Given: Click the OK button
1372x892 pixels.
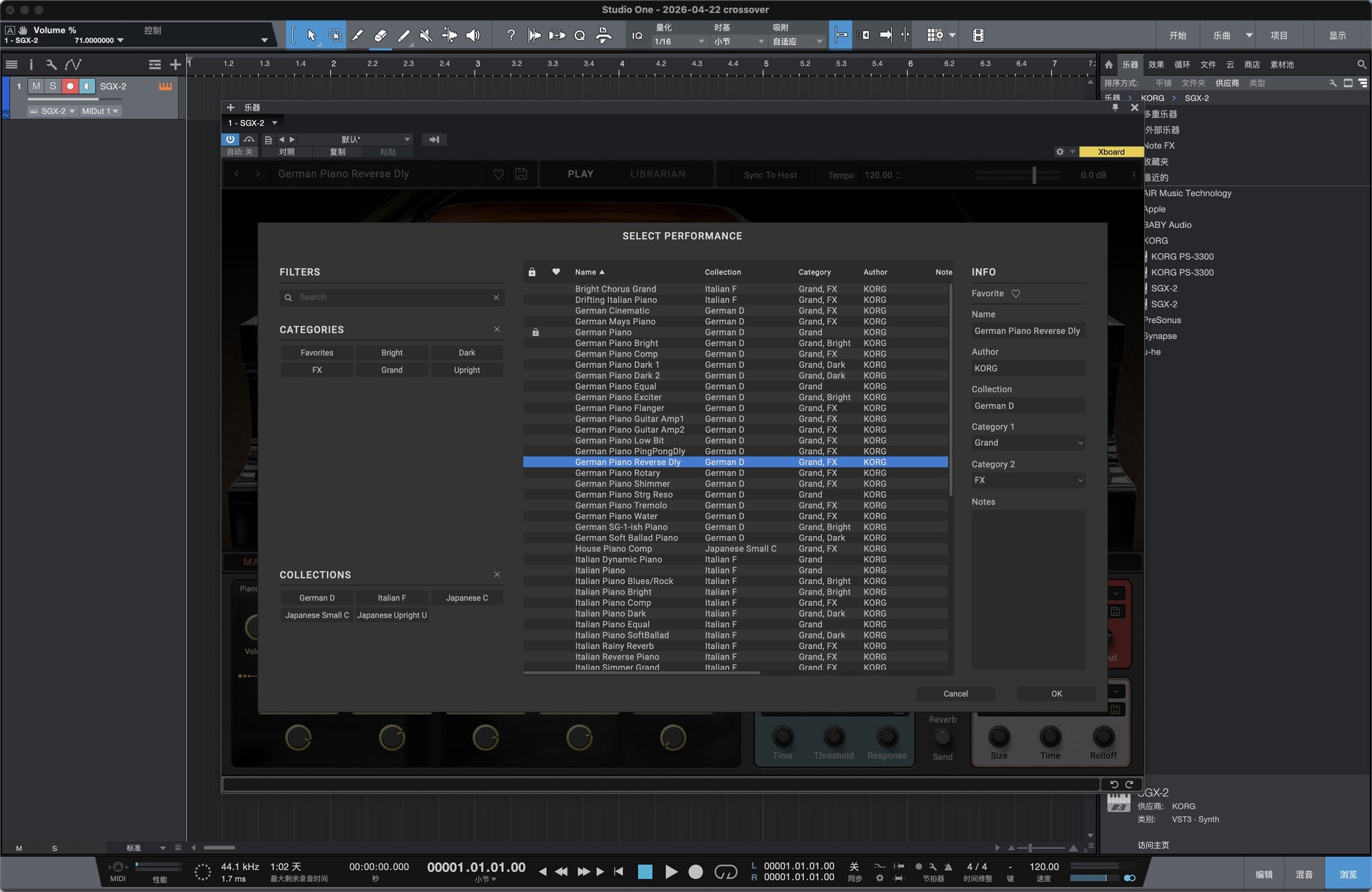Looking at the screenshot, I should 1056,693.
